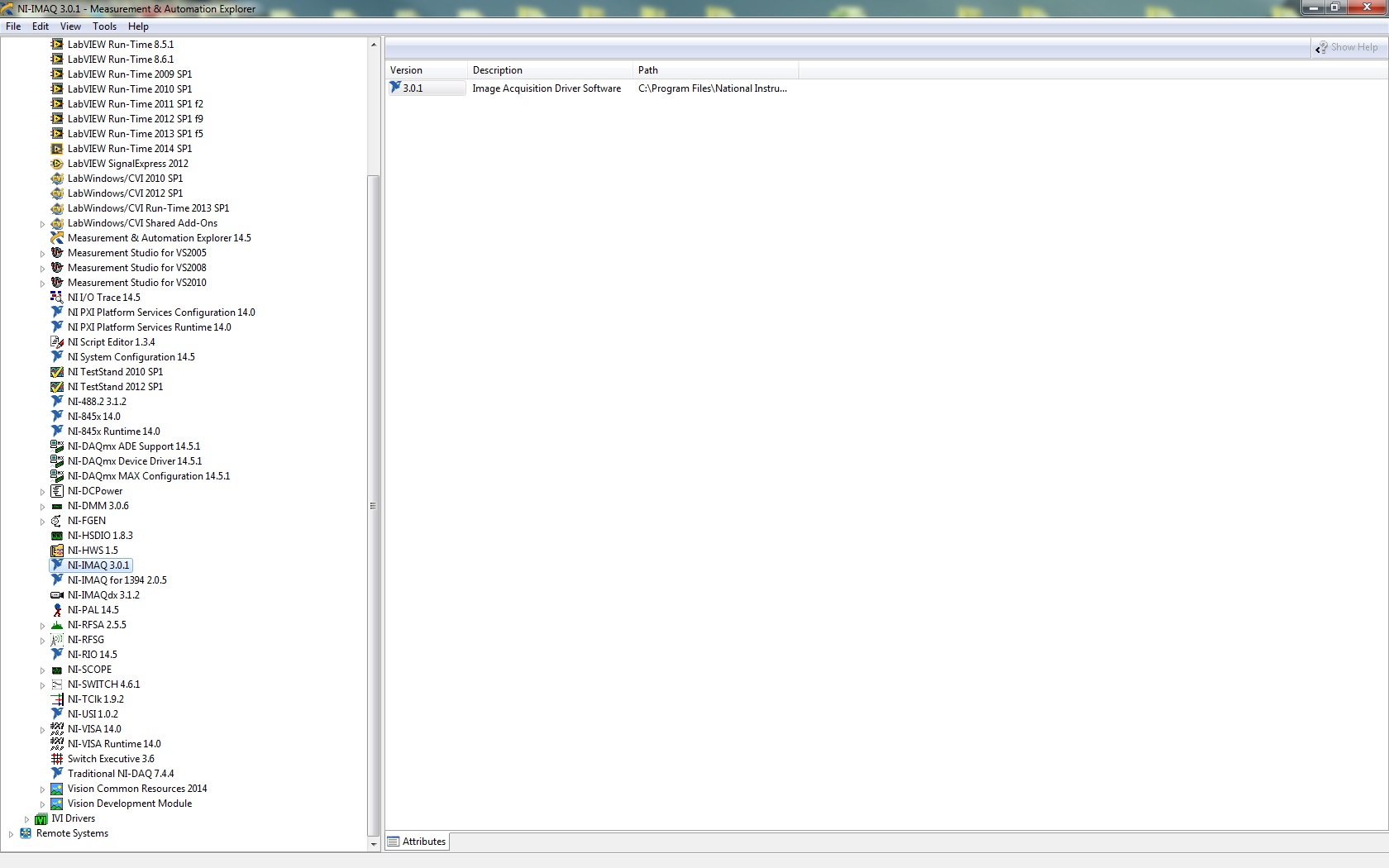Screen dimensions: 1389x868
Task: Select NI PXI Platform Services Runtime 14.0
Action: (150, 327)
